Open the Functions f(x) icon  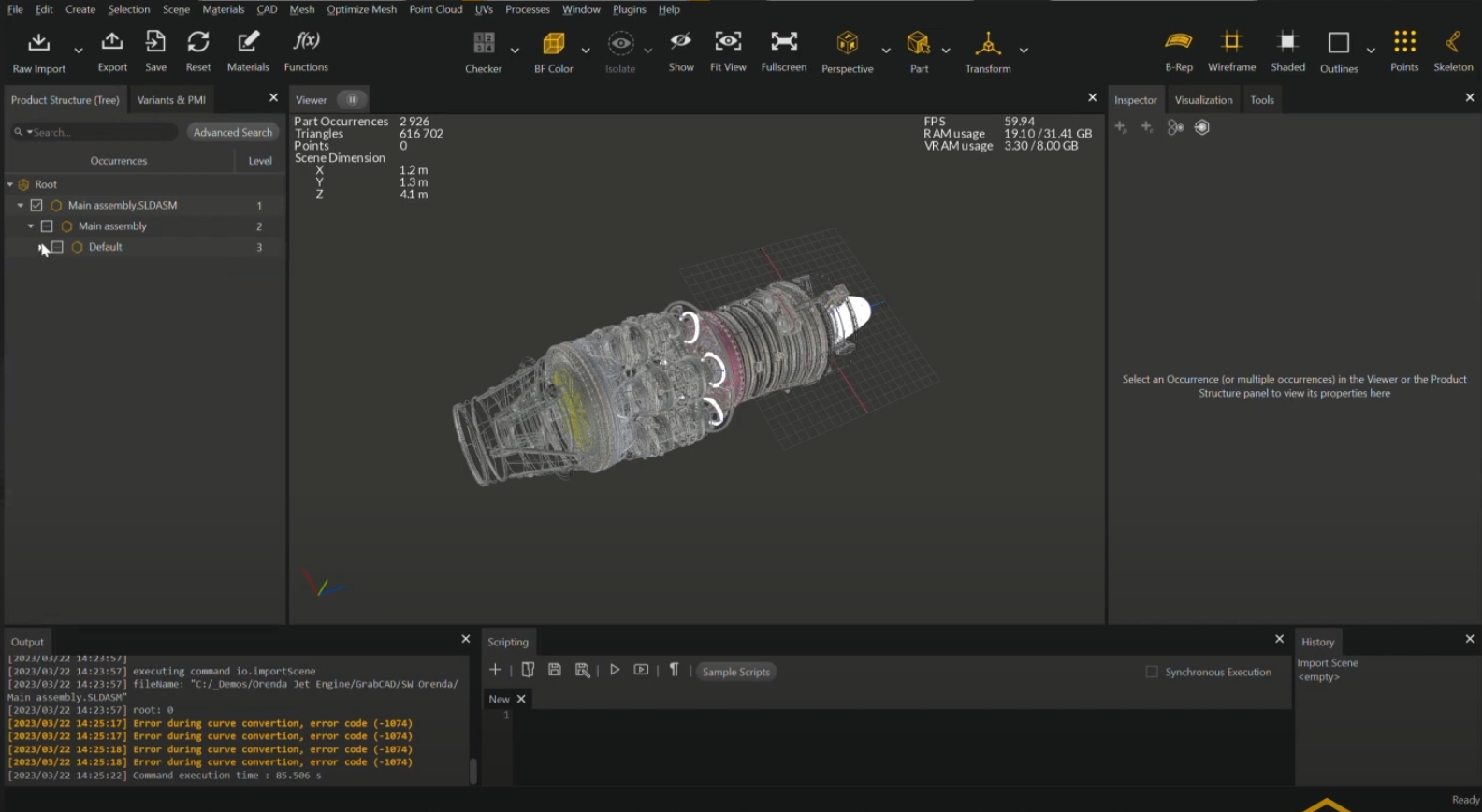pyautogui.click(x=306, y=41)
